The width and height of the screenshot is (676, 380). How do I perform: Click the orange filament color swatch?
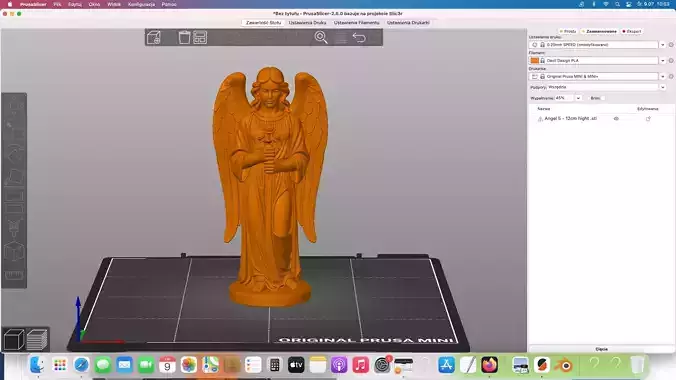click(x=535, y=61)
